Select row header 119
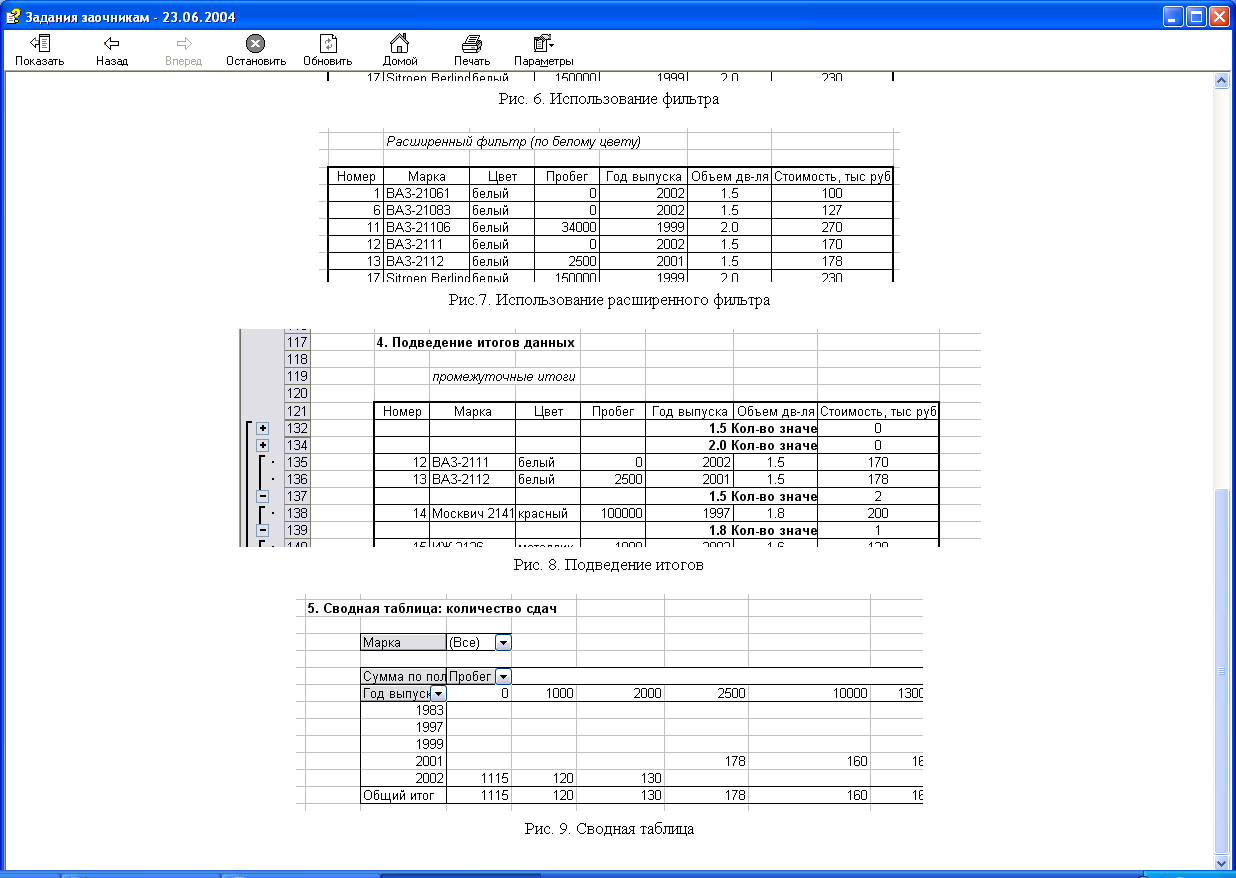This screenshot has height=878, width=1236. (297, 376)
